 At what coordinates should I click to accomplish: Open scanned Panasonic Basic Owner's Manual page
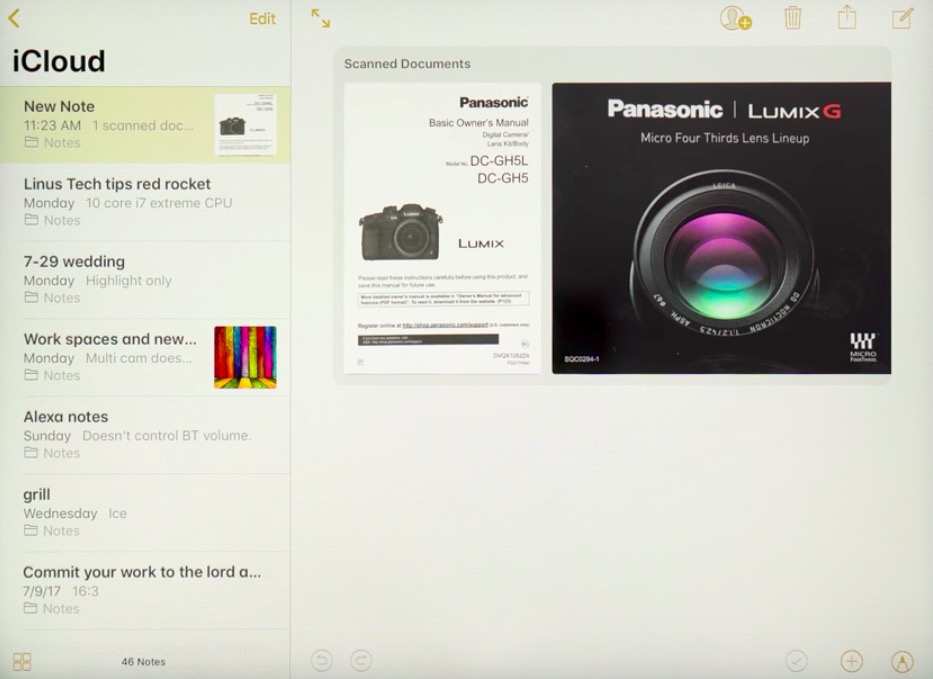(443, 228)
